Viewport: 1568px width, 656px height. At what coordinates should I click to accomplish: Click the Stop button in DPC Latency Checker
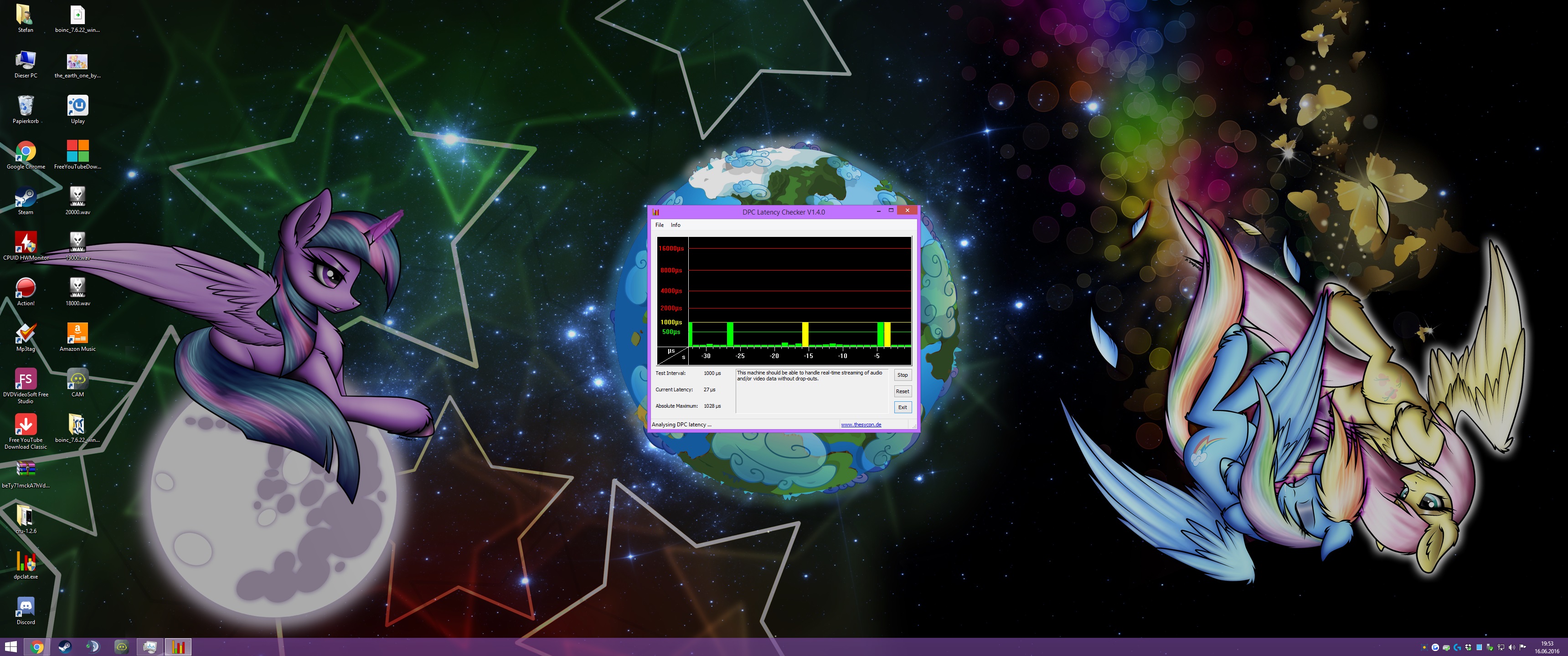tap(902, 375)
